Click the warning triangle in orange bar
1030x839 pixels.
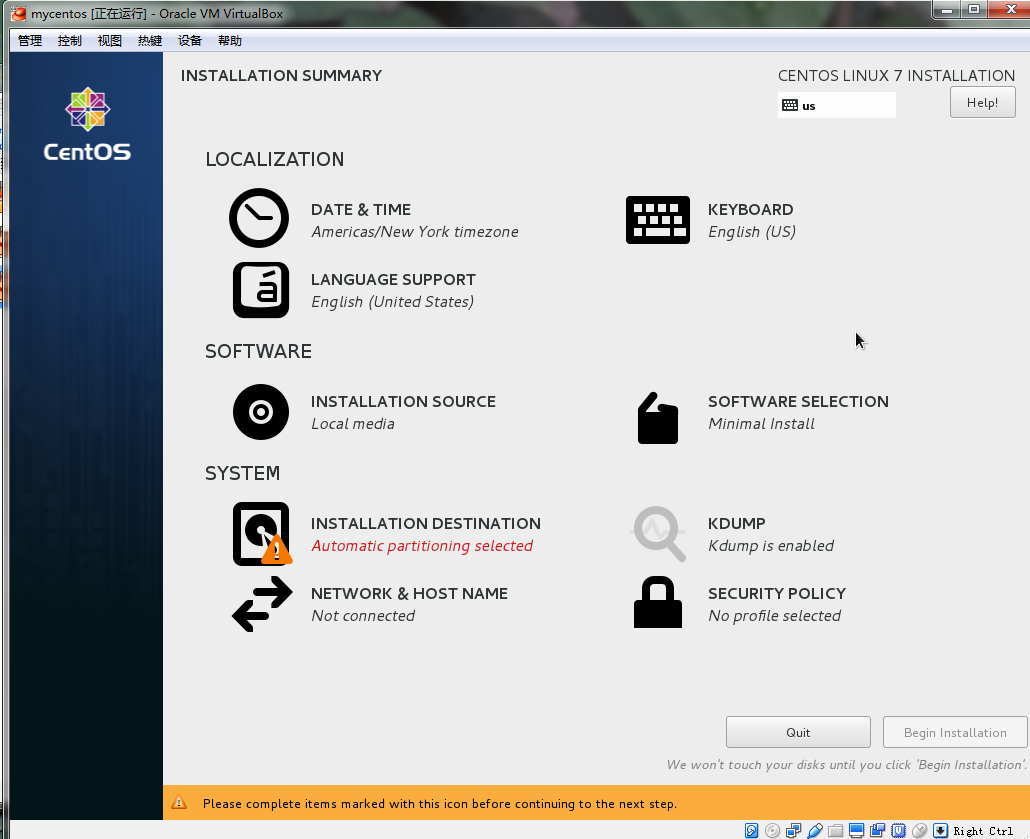[x=179, y=802]
